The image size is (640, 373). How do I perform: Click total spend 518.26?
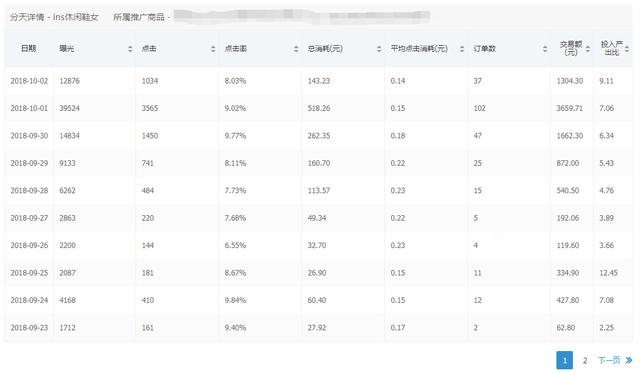pos(319,108)
